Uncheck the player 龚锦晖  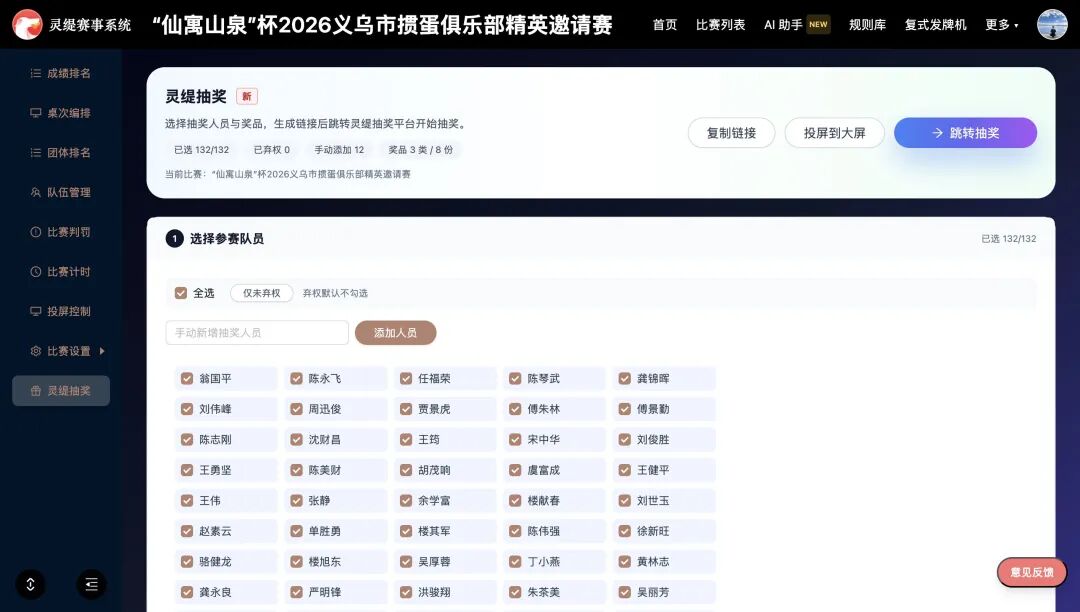[625, 379]
